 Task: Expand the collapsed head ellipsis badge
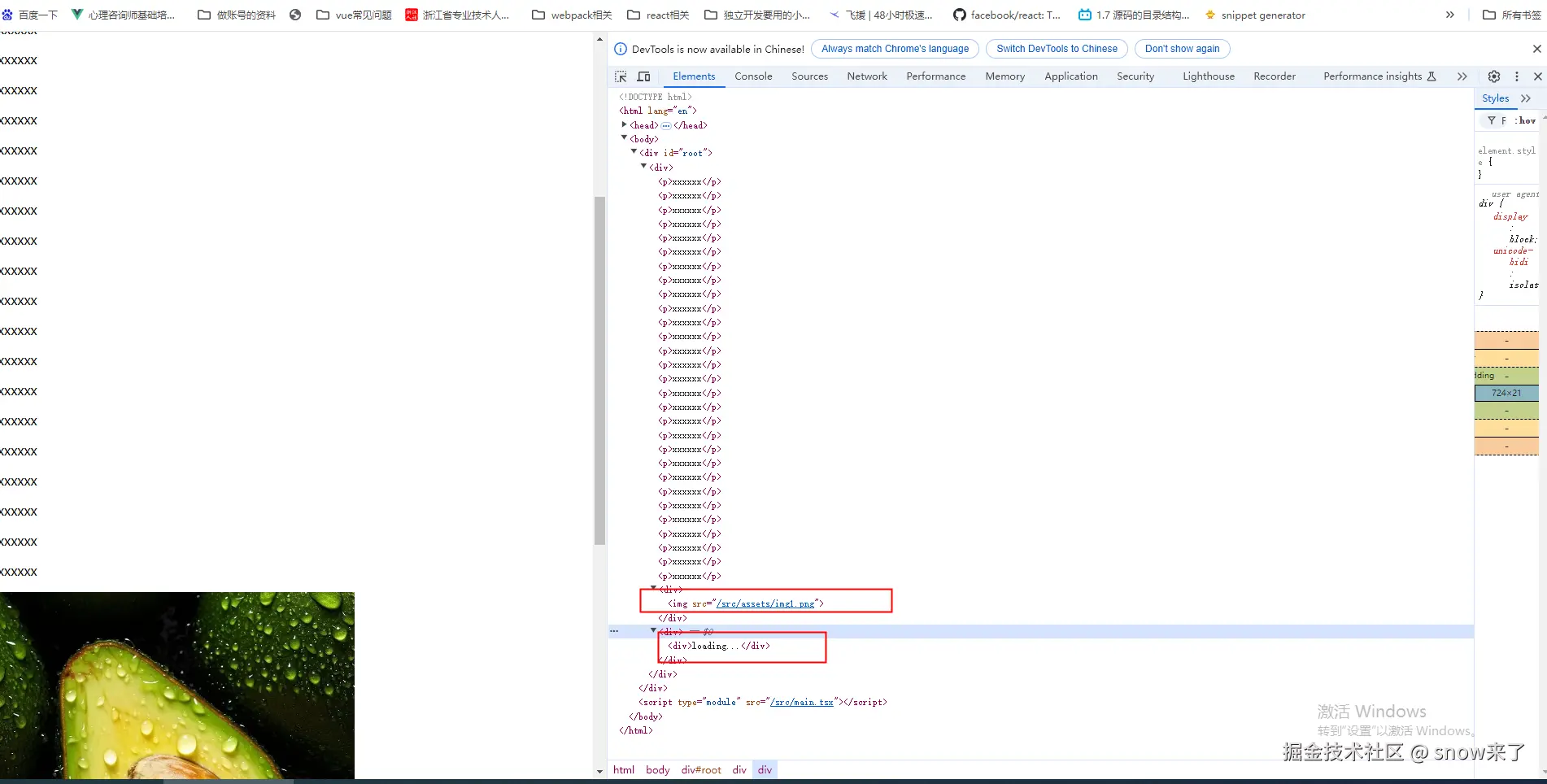(x=666, y=125)
